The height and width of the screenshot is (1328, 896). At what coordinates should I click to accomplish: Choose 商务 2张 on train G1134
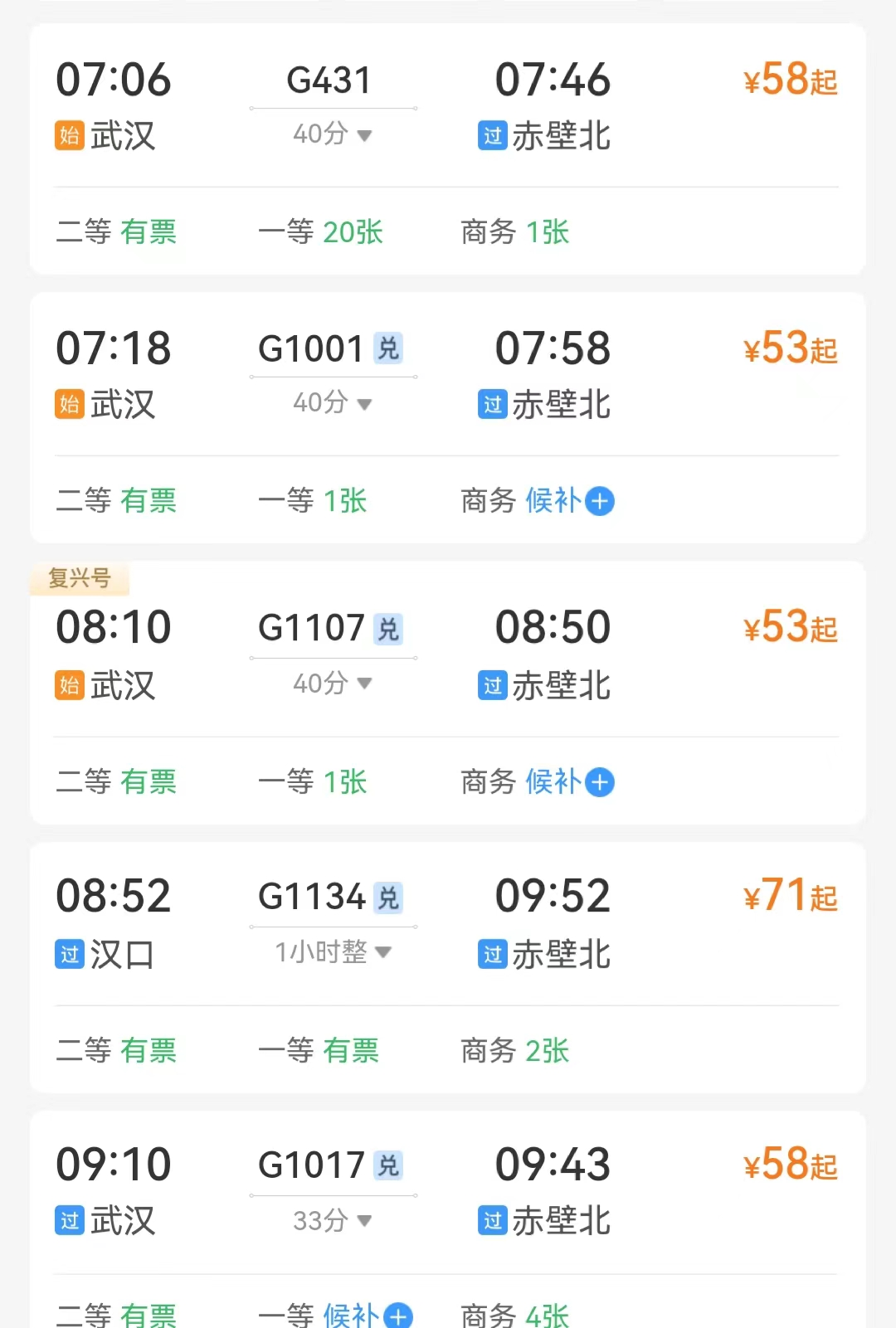[x=514, y=1051]
